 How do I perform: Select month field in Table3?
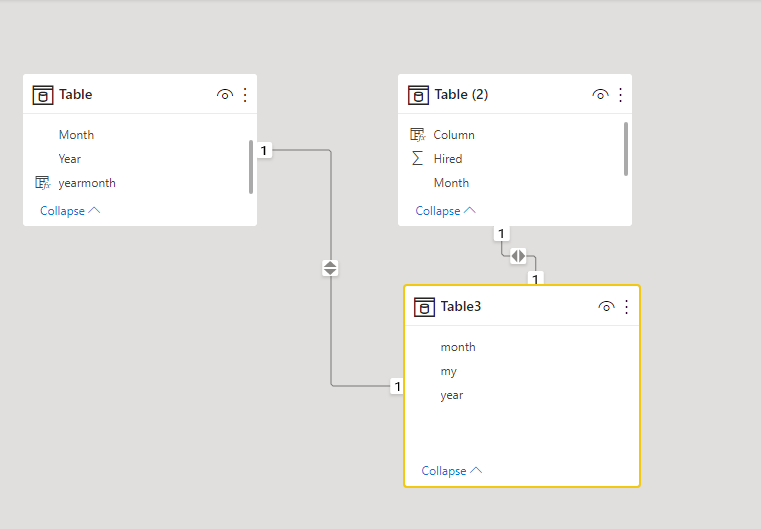tap(458, 347)
